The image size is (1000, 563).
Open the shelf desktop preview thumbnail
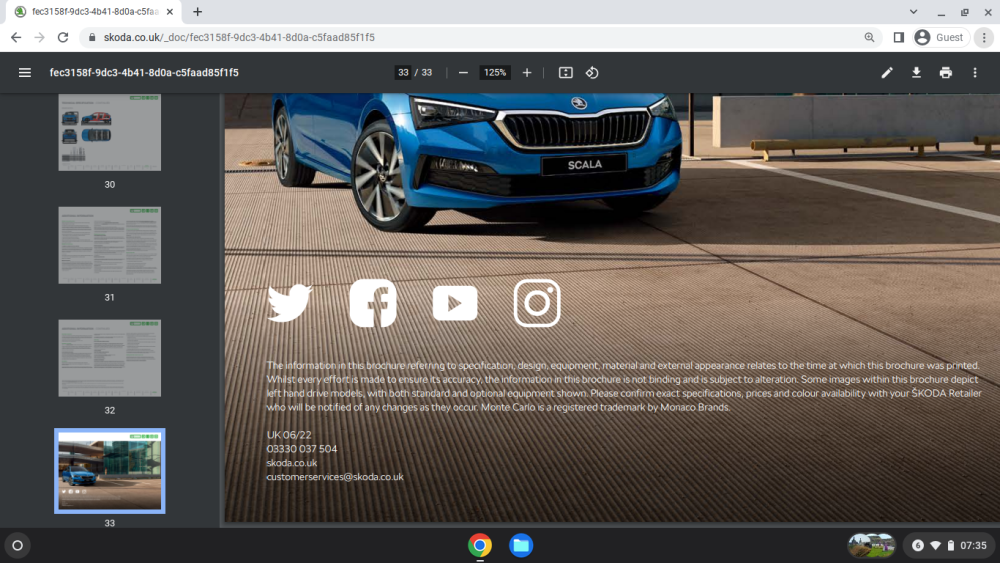click(871, 545)
